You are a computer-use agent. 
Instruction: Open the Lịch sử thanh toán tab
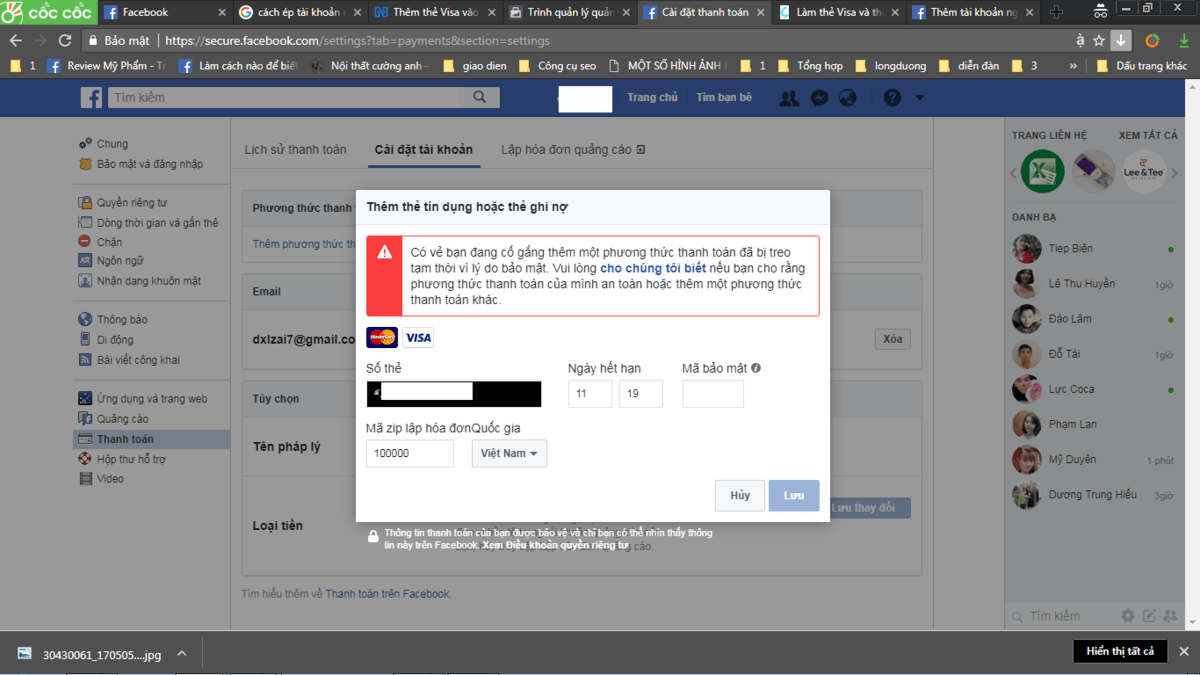coord(295,149)
